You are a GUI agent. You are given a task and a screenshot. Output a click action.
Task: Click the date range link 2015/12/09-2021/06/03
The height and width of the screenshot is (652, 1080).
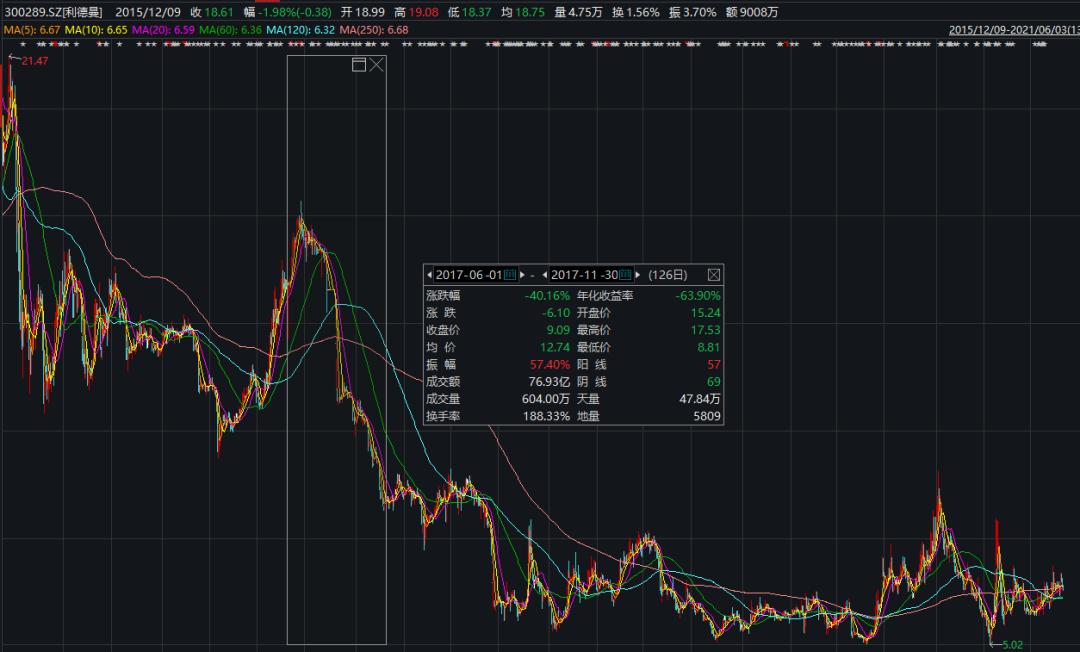pyautogui.click(x=1014, y=30)
